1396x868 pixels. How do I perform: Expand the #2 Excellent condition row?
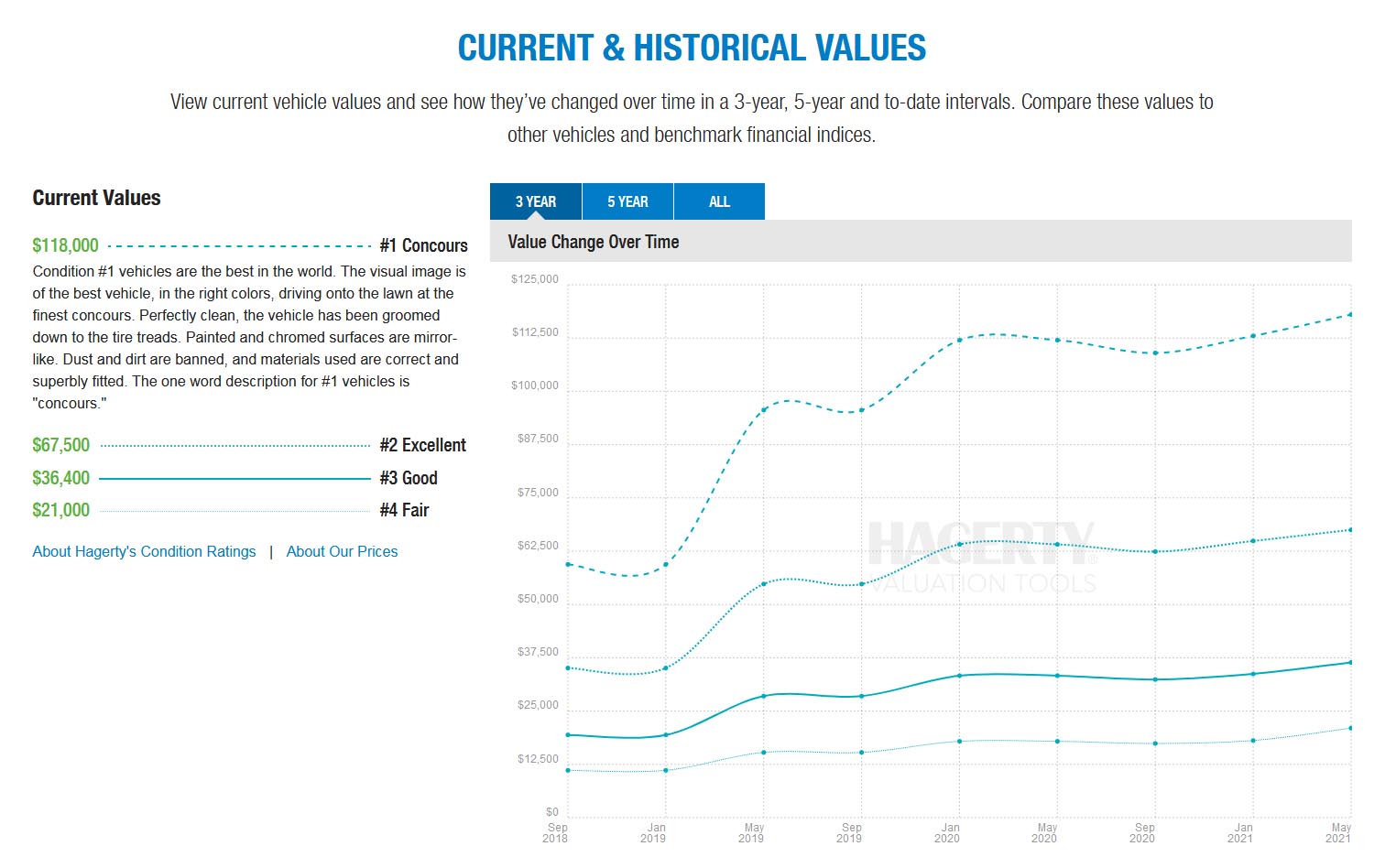pos(422,445)
